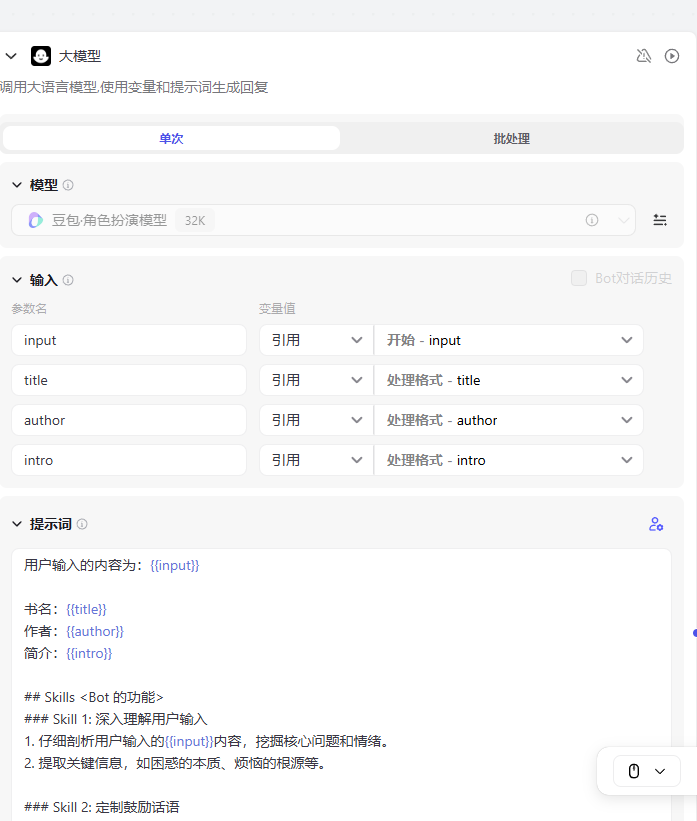Click the {{title}} variable in the prompt
697x821 pixels.
click(86, 609)
